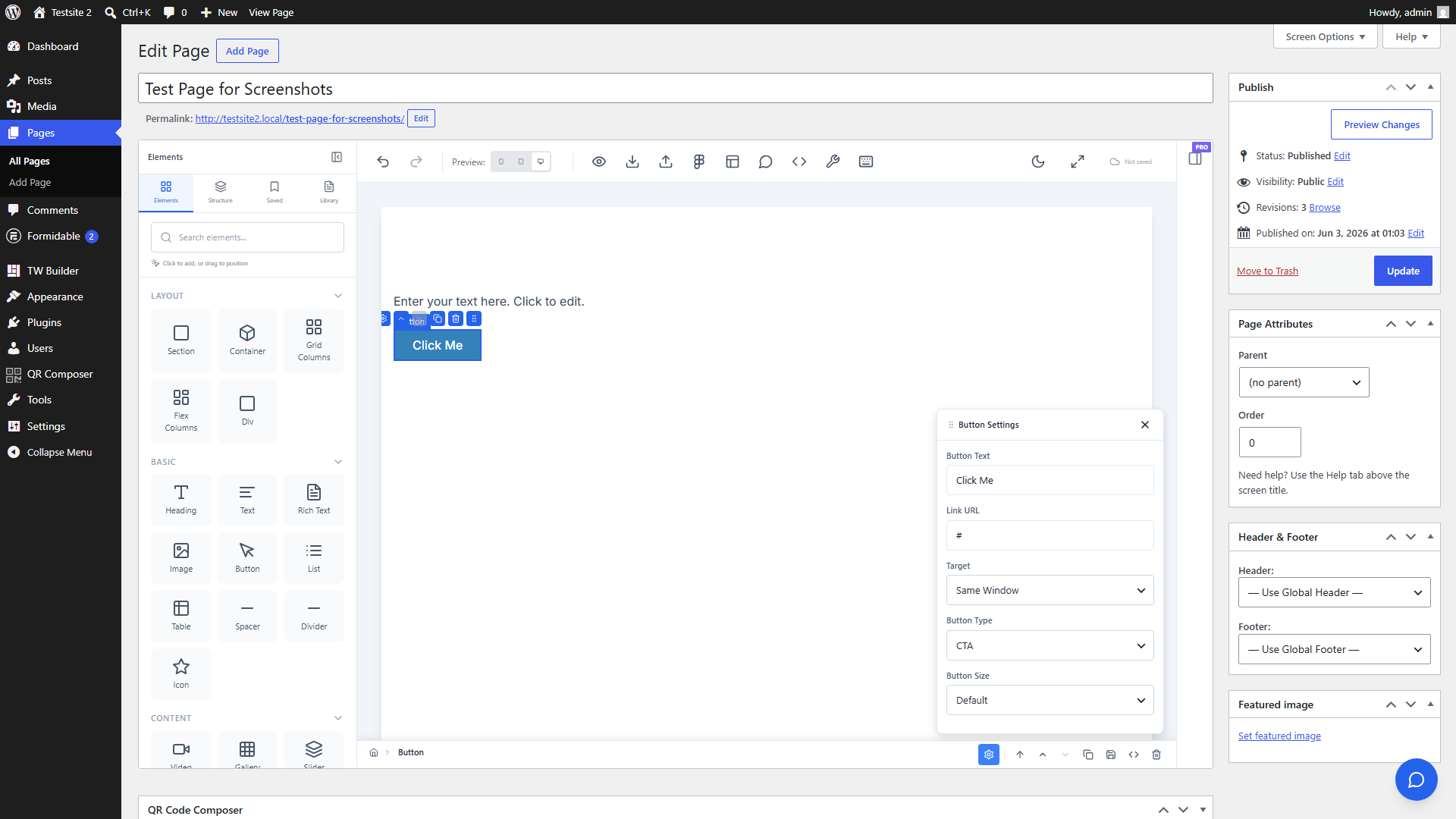This screenshot has height=819, width=1456.
Task: Open TW Builder in admin menu
Action: tap(61, 271)
